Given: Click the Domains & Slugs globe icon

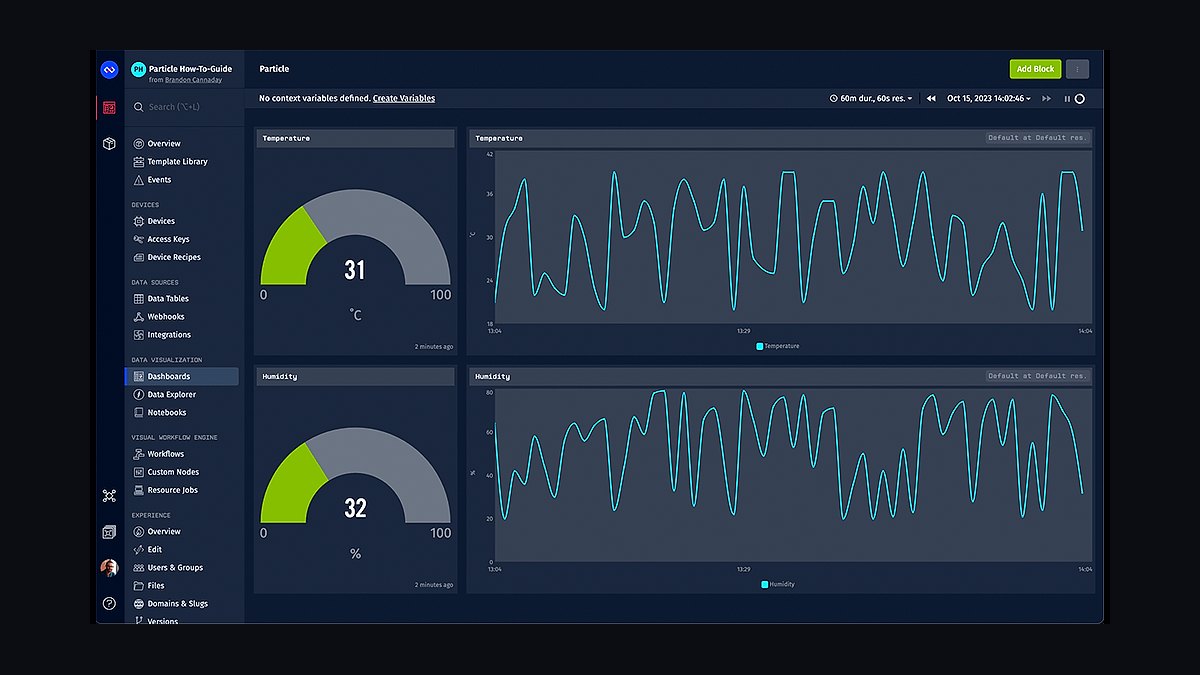Looking at the screenshot, I should pyautogui.click(x=138, y=604).
